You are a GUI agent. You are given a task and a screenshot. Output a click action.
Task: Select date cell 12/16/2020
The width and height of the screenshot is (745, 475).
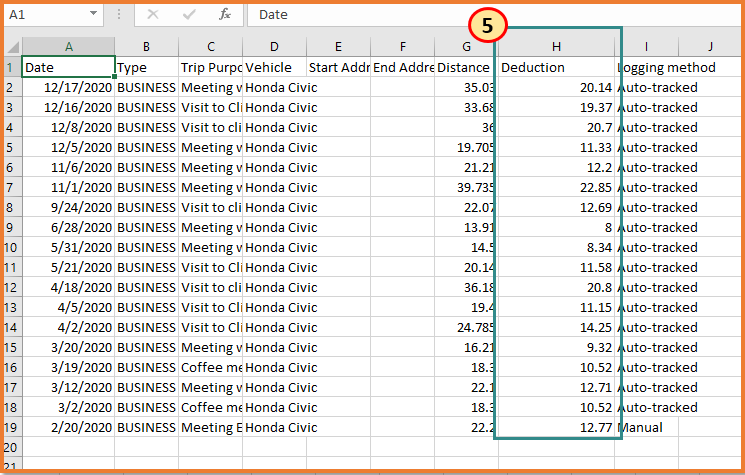pyautogui.click(x=68, y=107)
